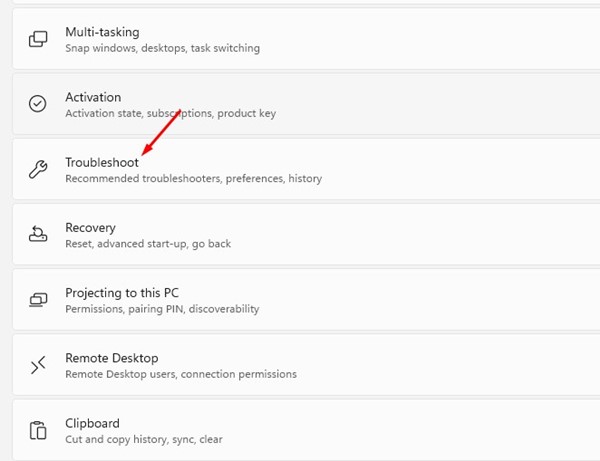This screenshot has height=461, width=600.
Task: Open Projecting to this PC title
Action: pyautogui.click(x=122, y=293)
